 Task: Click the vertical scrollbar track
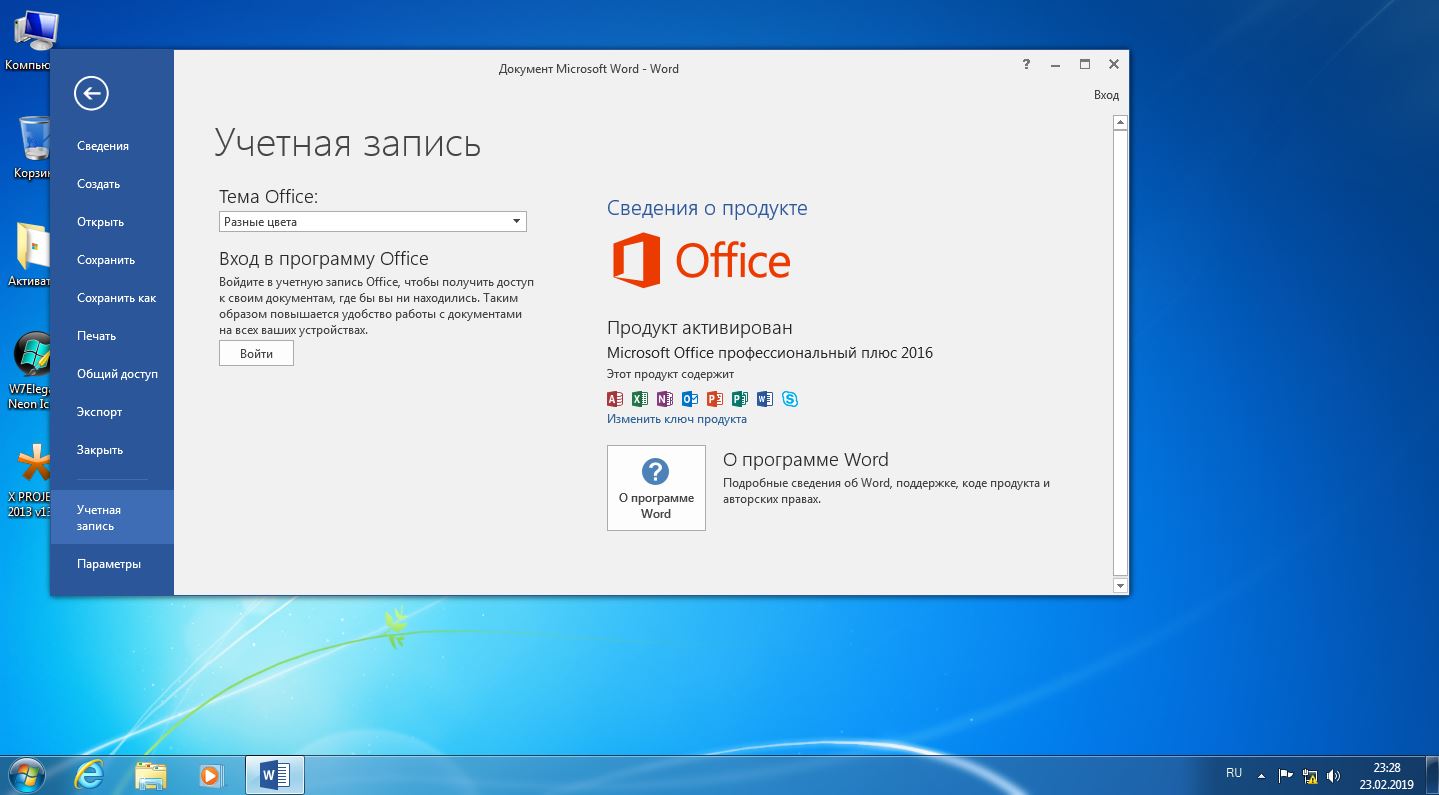point(1120,354)
